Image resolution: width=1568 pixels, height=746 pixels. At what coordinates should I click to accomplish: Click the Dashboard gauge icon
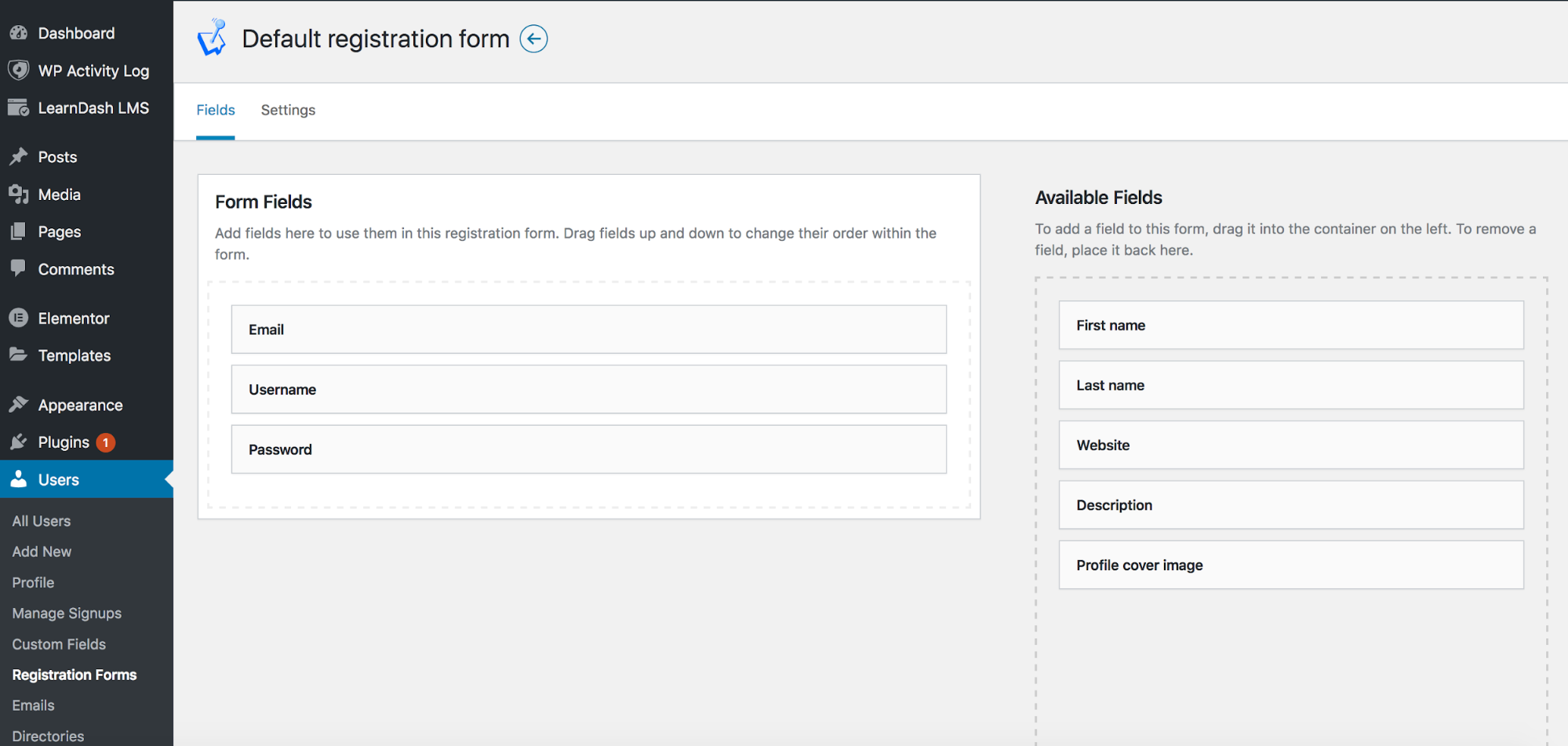[x=19, y=33]
